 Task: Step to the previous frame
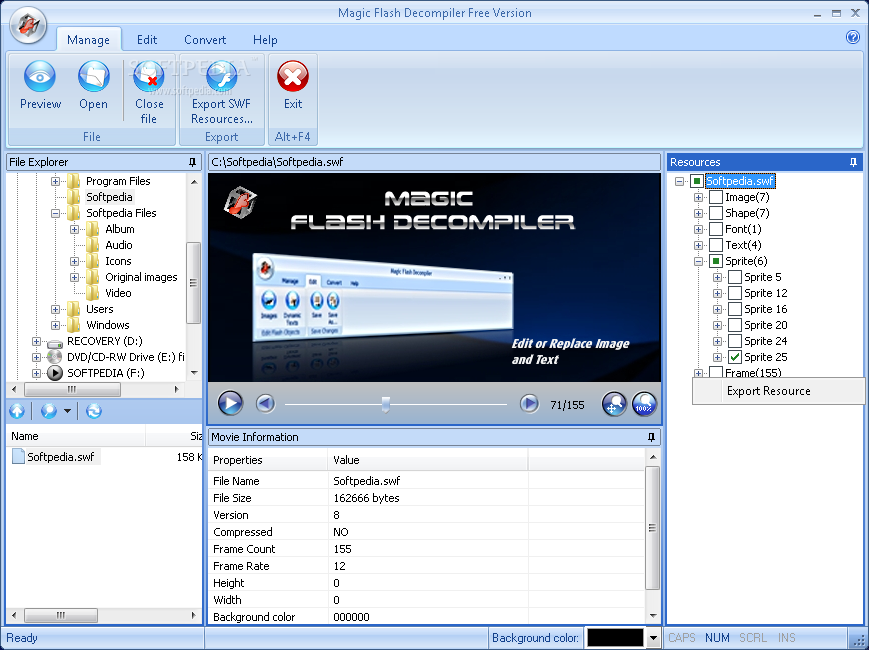click(265, 403)
